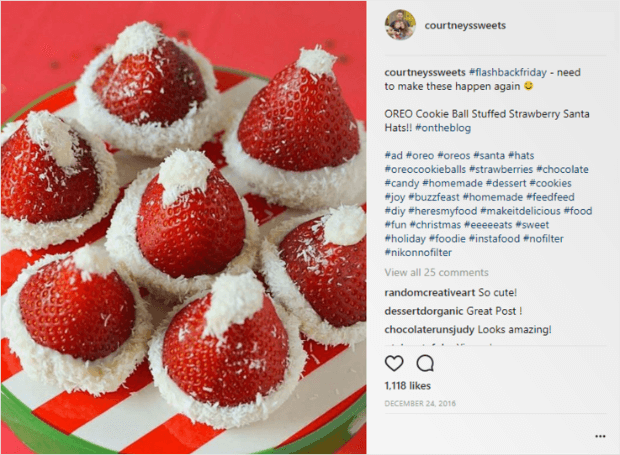Image resolution: width=620 pixels, height=455 pixels.
Task: Select the #oreocookieballs hashtag
Action: click(x=425, y=169)
